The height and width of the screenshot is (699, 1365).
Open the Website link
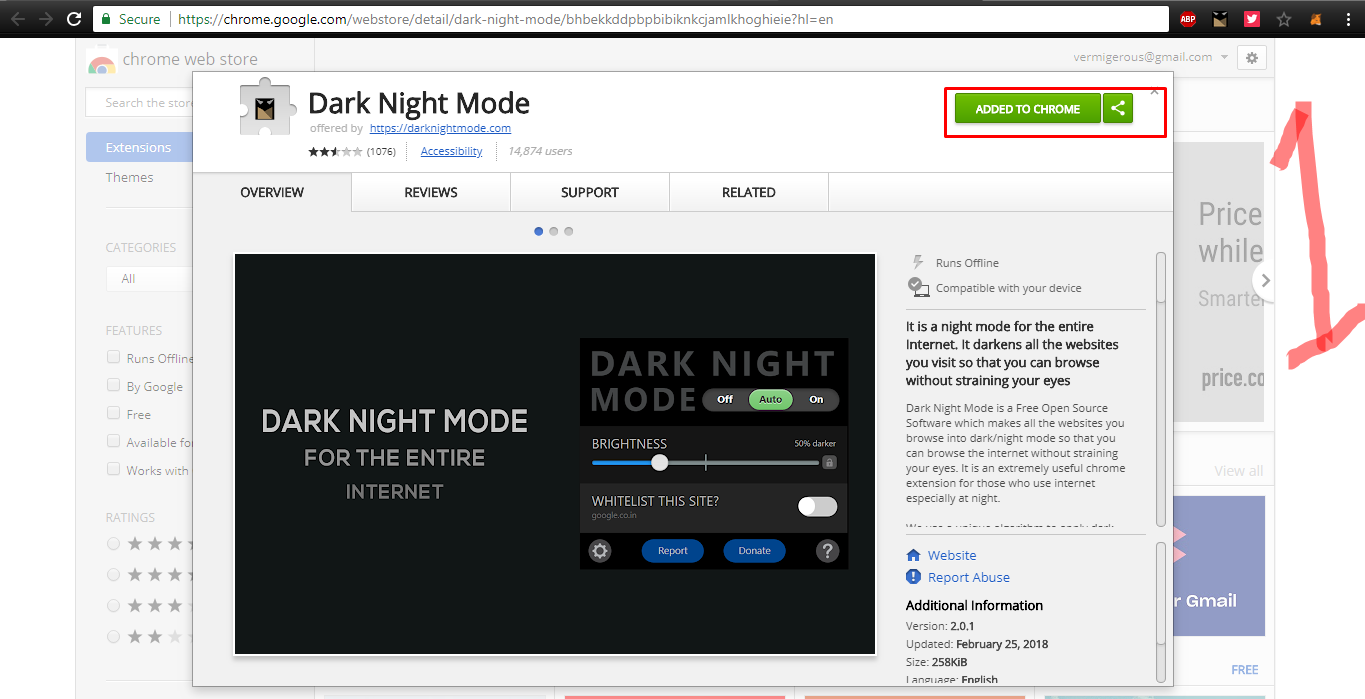[x=952, y=555]
